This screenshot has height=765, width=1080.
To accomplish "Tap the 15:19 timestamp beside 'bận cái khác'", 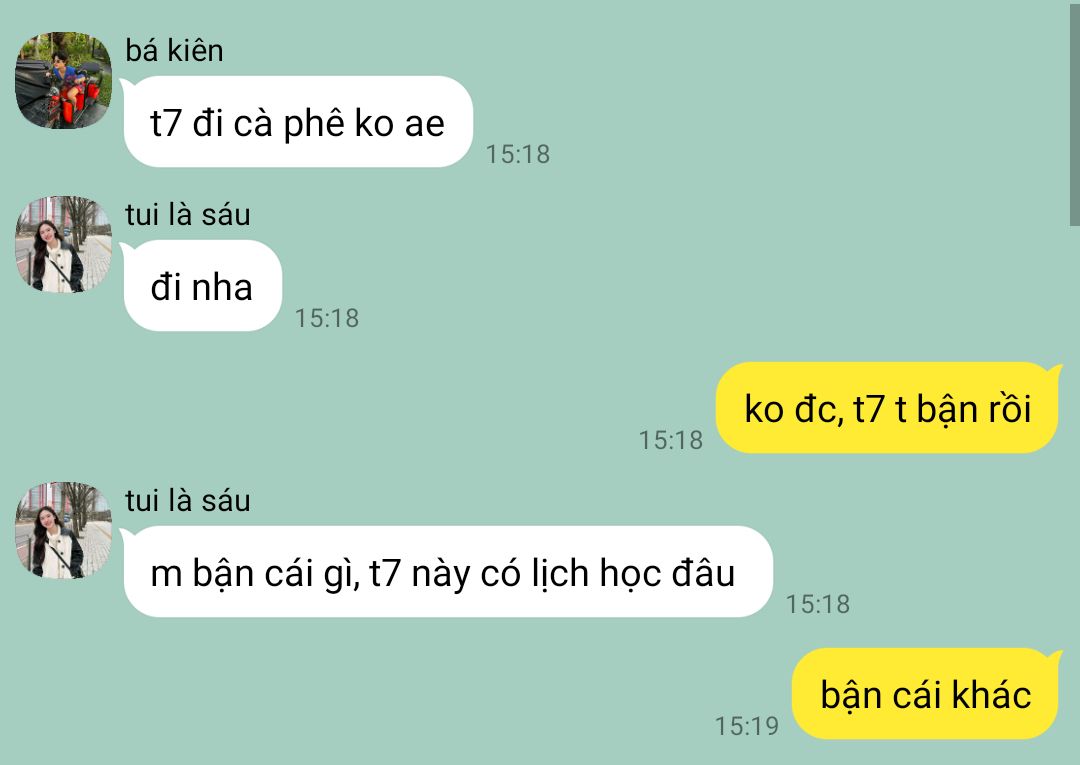I will (x=747, y=726).
